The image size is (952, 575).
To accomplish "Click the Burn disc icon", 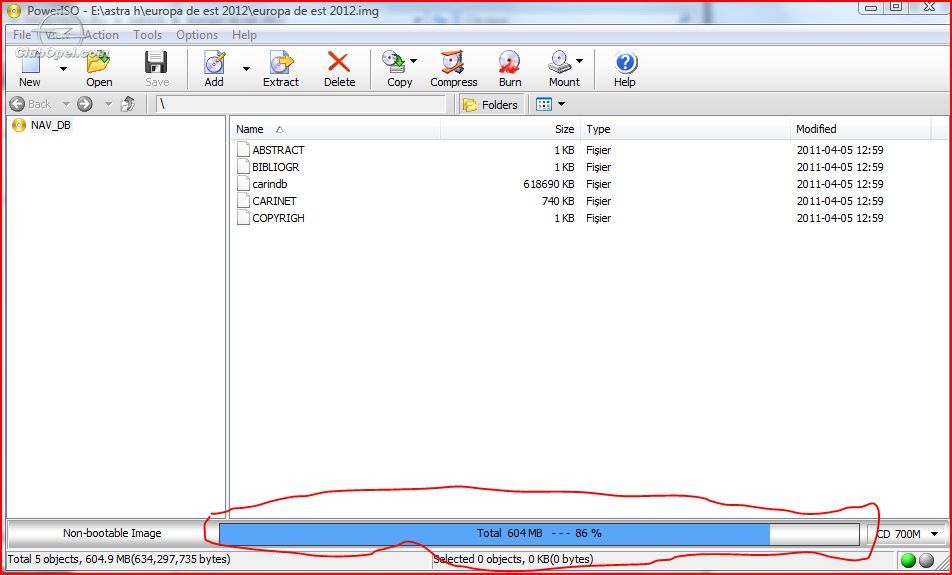I will pos(509,63).
